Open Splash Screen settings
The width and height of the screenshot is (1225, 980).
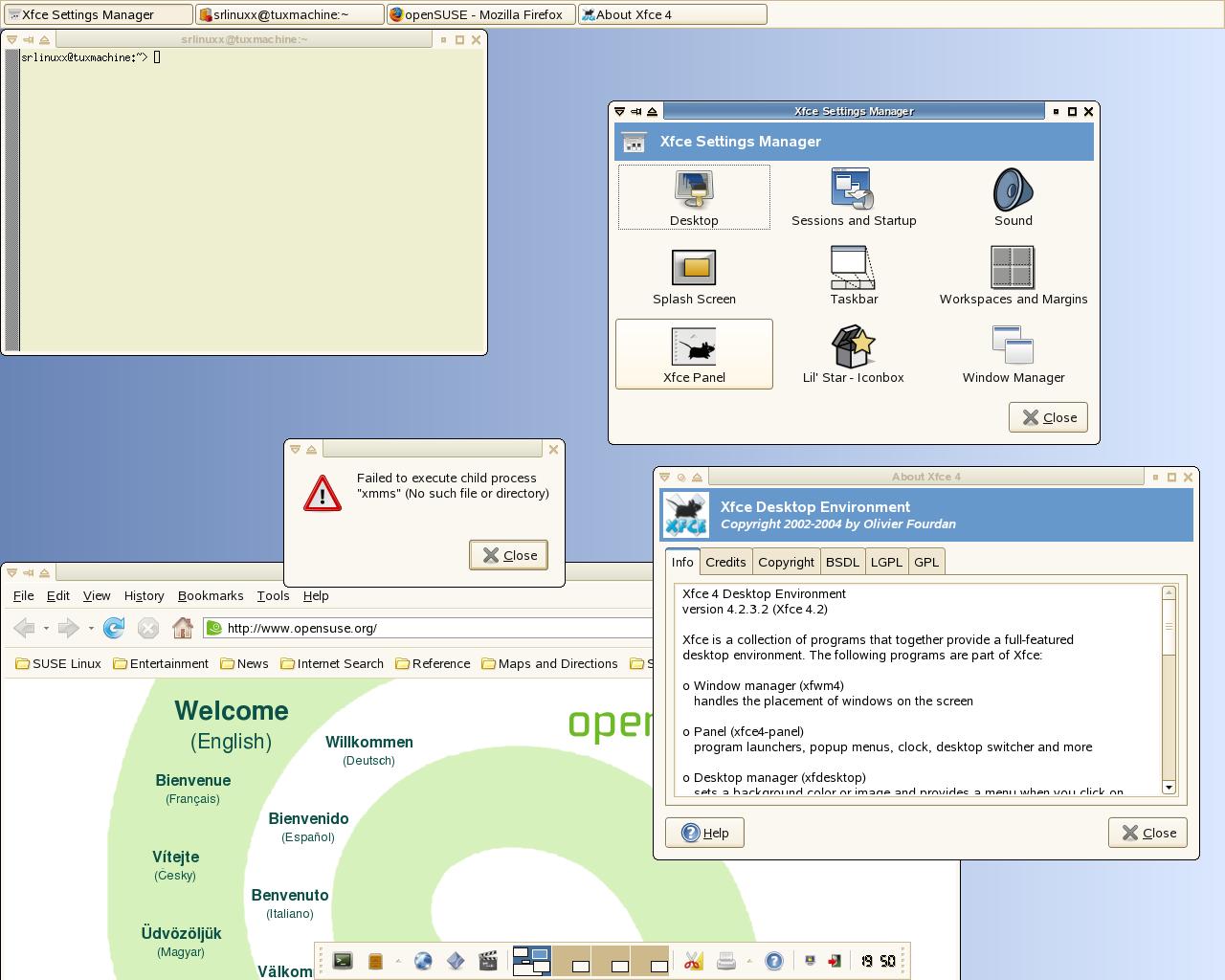694,276
